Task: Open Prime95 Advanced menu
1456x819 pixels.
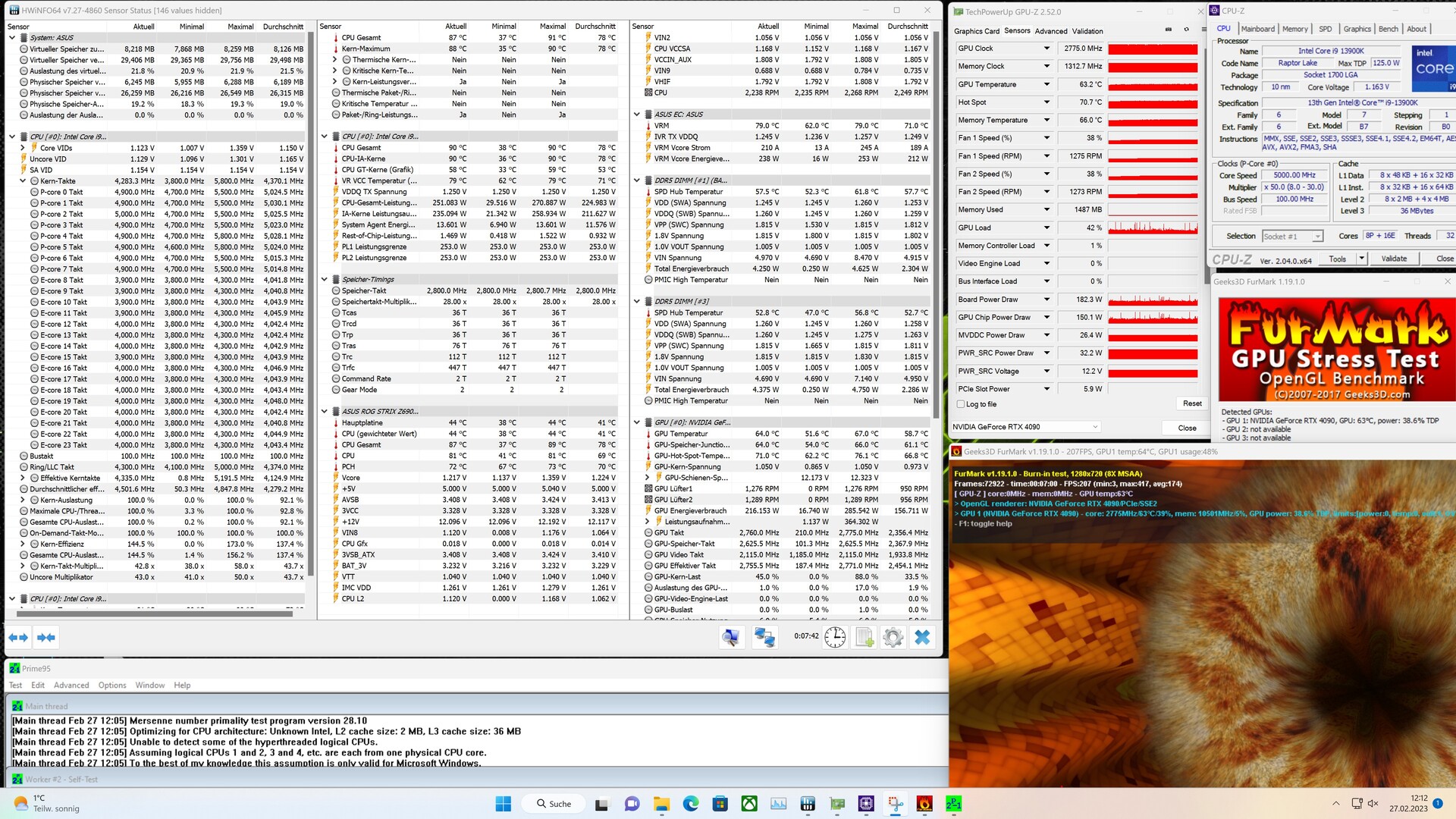Action: 71,686
